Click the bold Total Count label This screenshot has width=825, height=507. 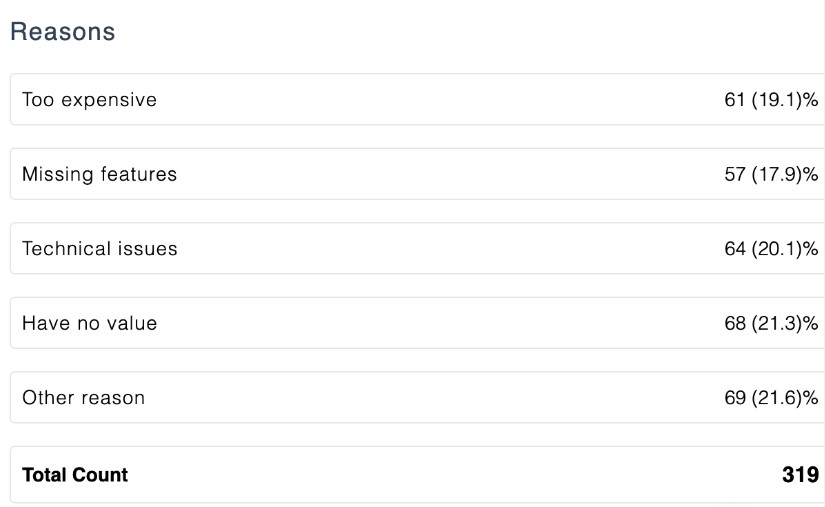75,475
